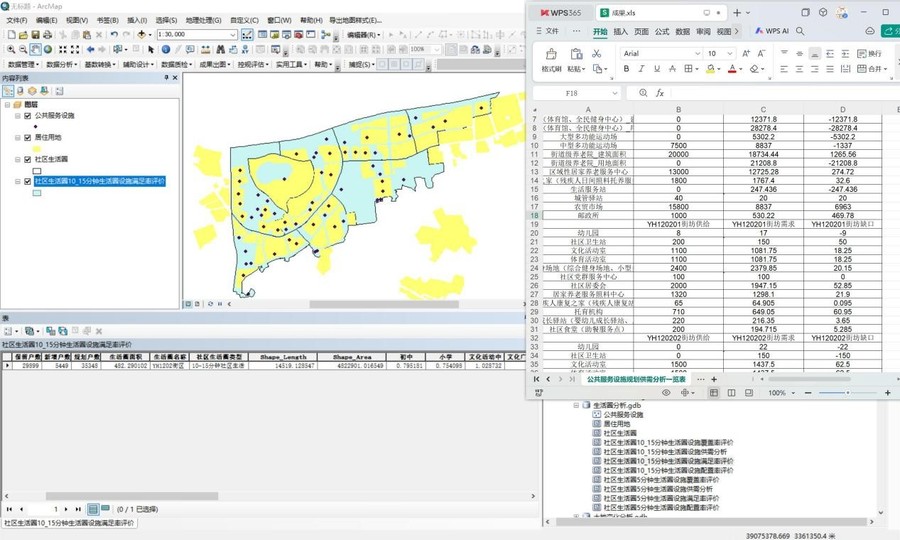Activate the Pan hand tool
This screenshot has width=900, height=540.
click(36, 50)
